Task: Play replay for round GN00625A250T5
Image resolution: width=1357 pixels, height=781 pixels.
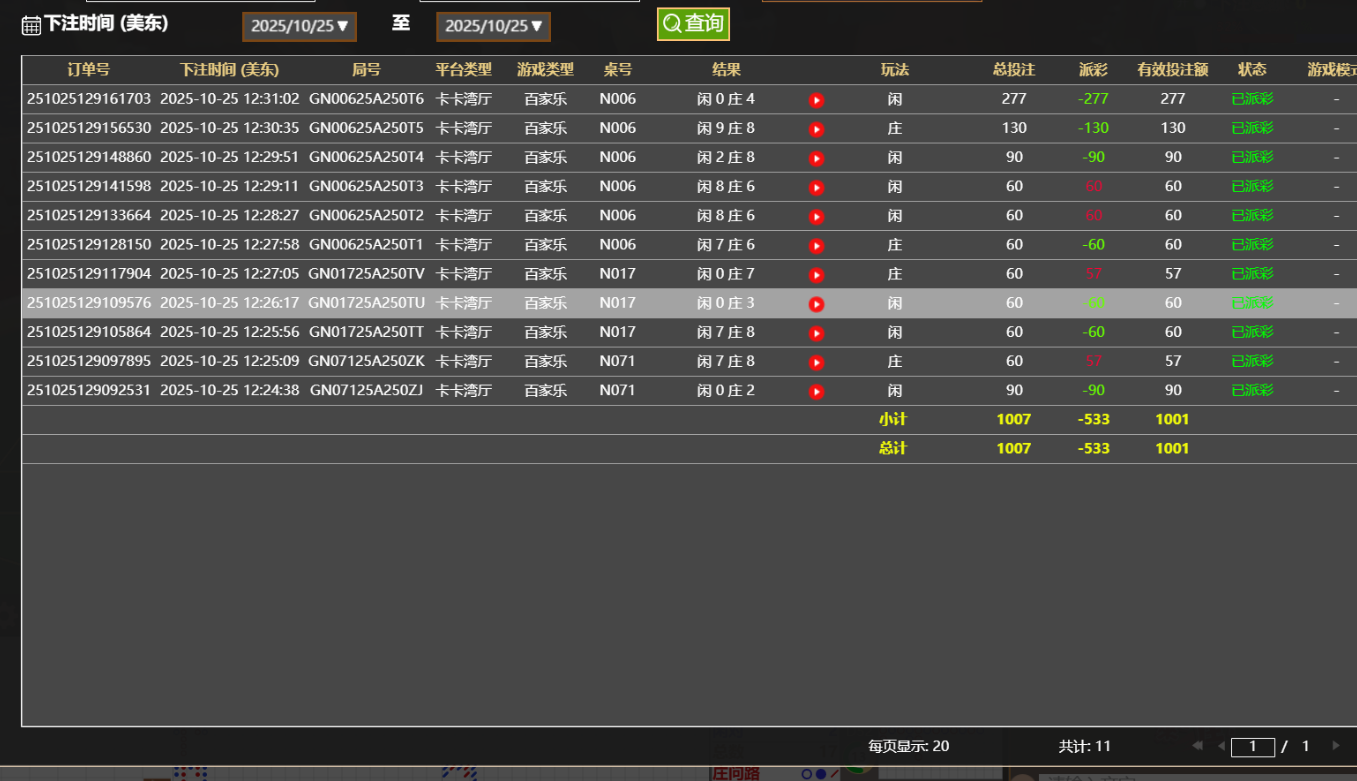Action: (x=816, y=129)
